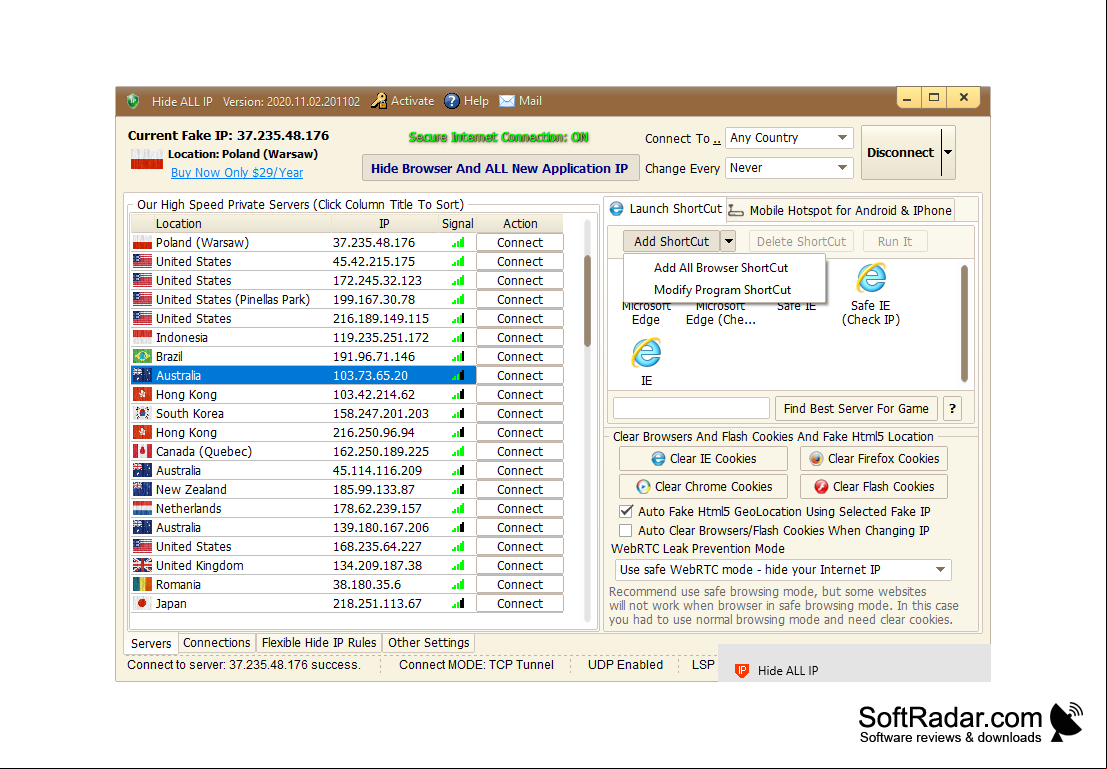Select the Launch ShortCut tab
Screen dimensions: 1107x769
(666, 209)
